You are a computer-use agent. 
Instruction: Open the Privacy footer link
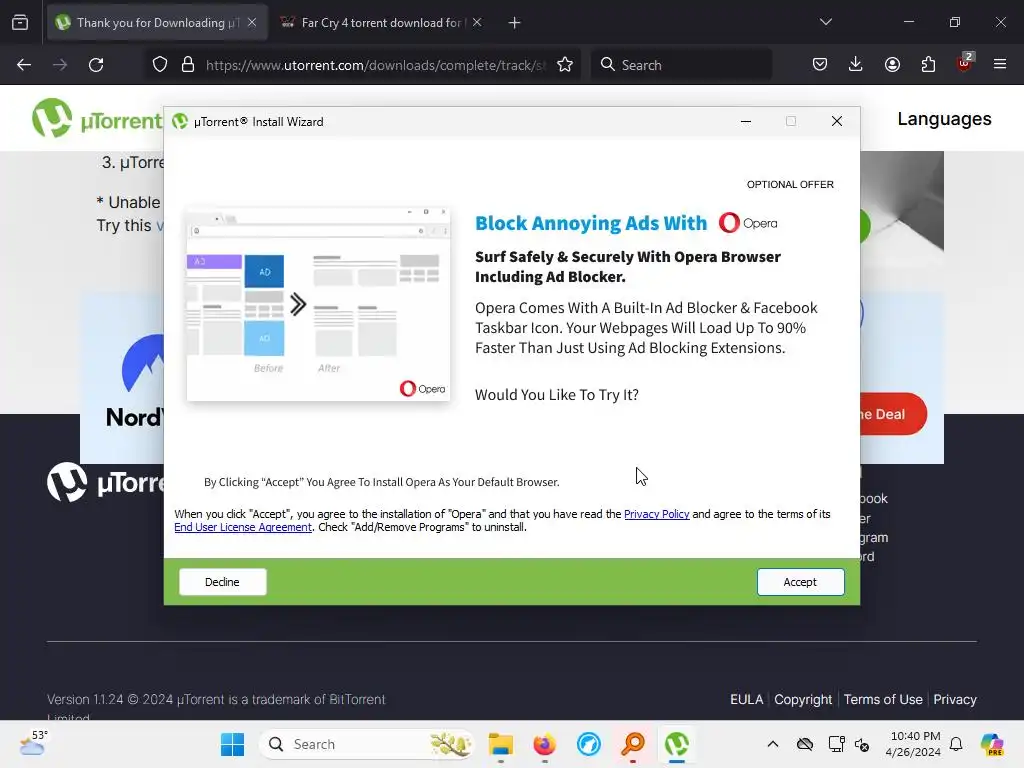coord(955,699)
